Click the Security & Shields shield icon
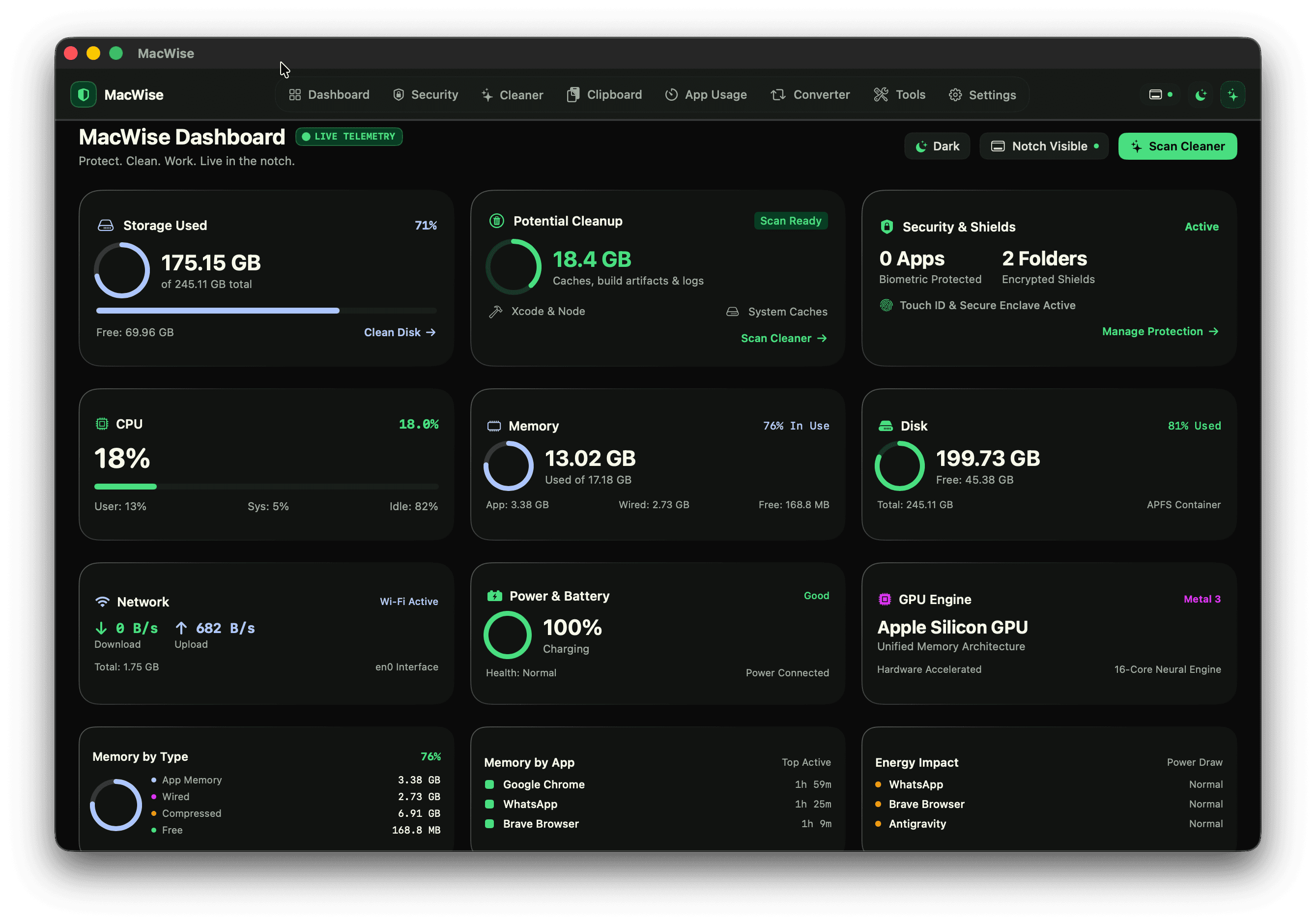The image size is (1316, 924). 887,227
